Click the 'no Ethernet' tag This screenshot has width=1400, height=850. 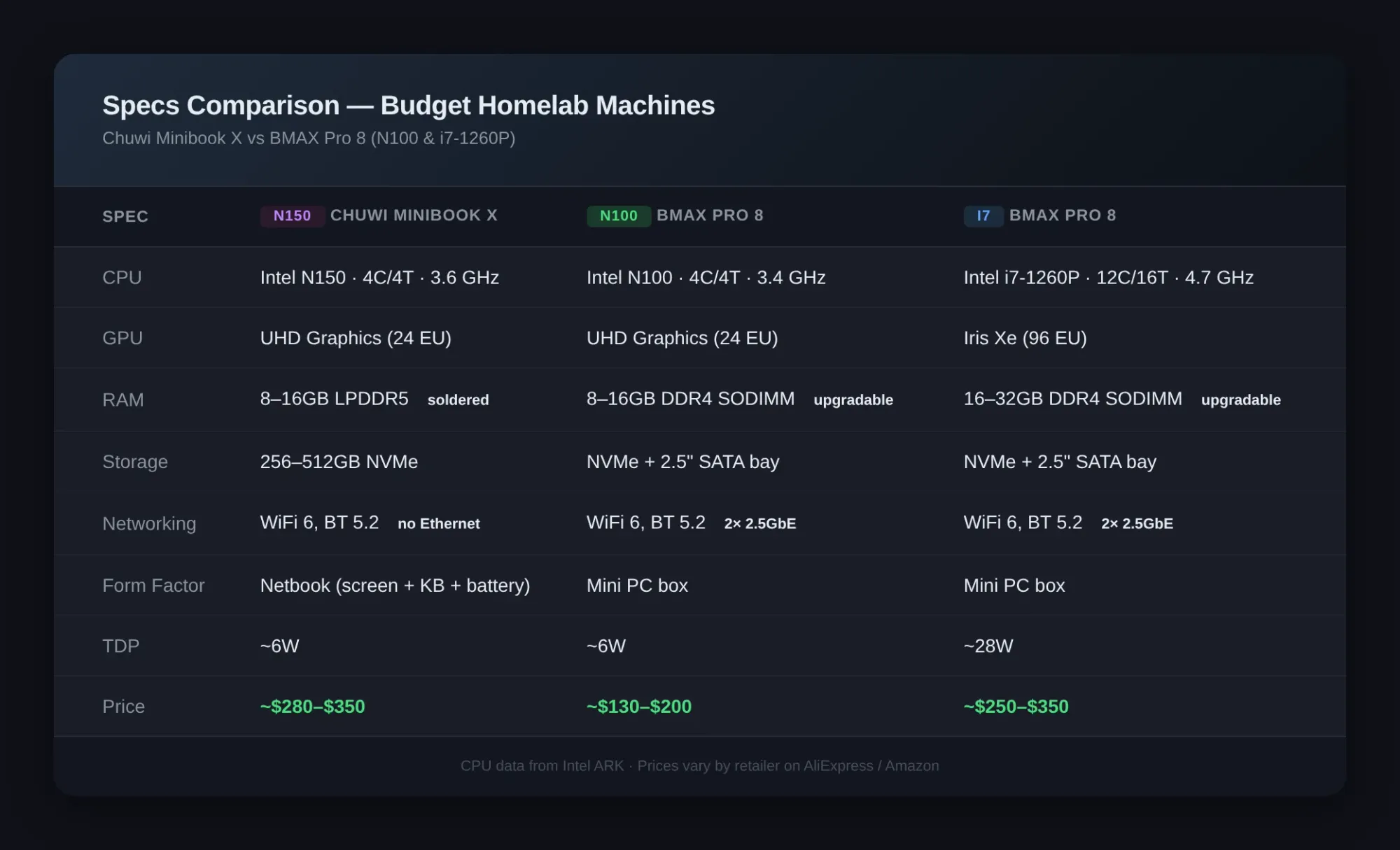439,524
